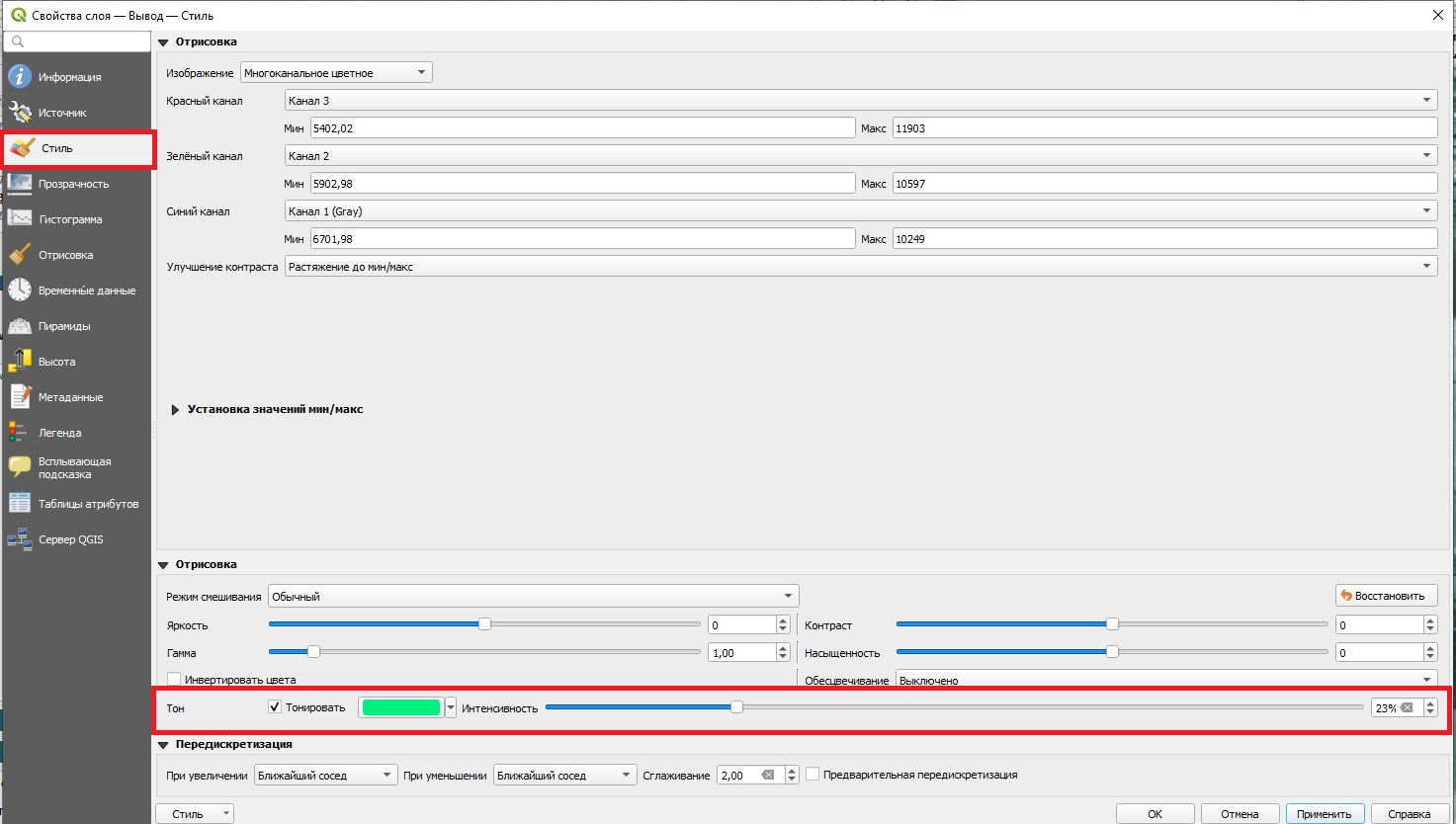Switch to the Гистограмма tab
This screenshot has height=824, width=1456.
point(70,219)
